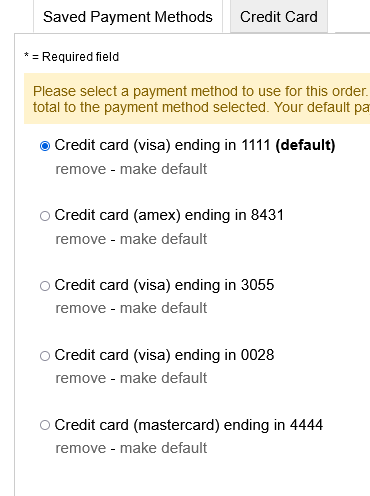This screenshot has width=370, height=496.
Task: Open the Credit Card tab
Action: pos(279,17)
